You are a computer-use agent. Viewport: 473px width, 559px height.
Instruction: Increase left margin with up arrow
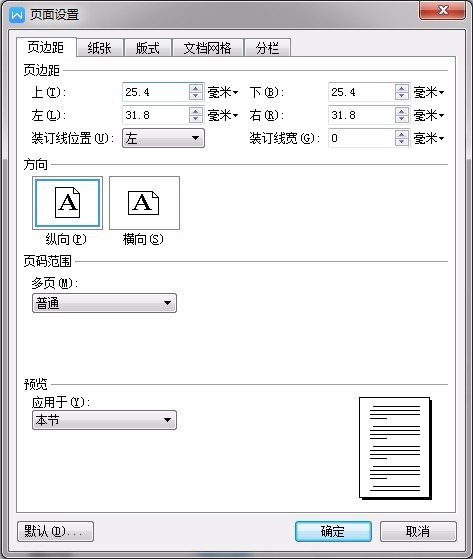[x=195, y=111]
